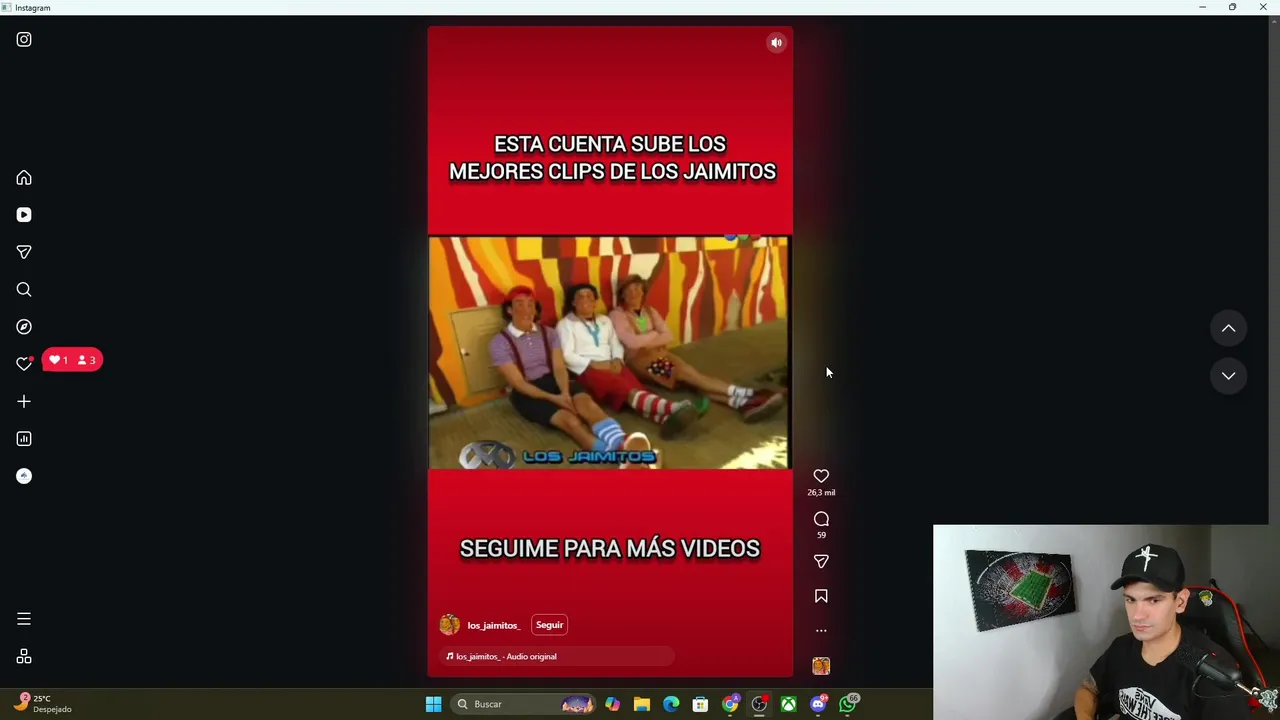Click the Instagram logo in sidebar
1280x720 pixels.
click(x=24, y=40)
